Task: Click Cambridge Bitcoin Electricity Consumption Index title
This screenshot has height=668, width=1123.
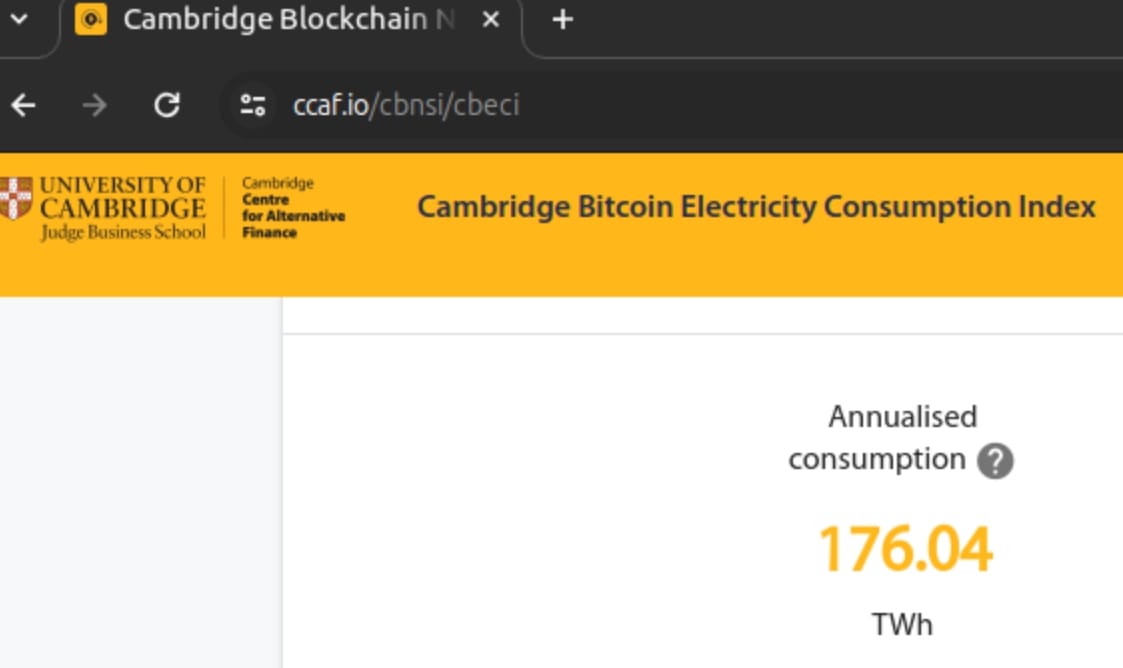Action: coord(756,207)
